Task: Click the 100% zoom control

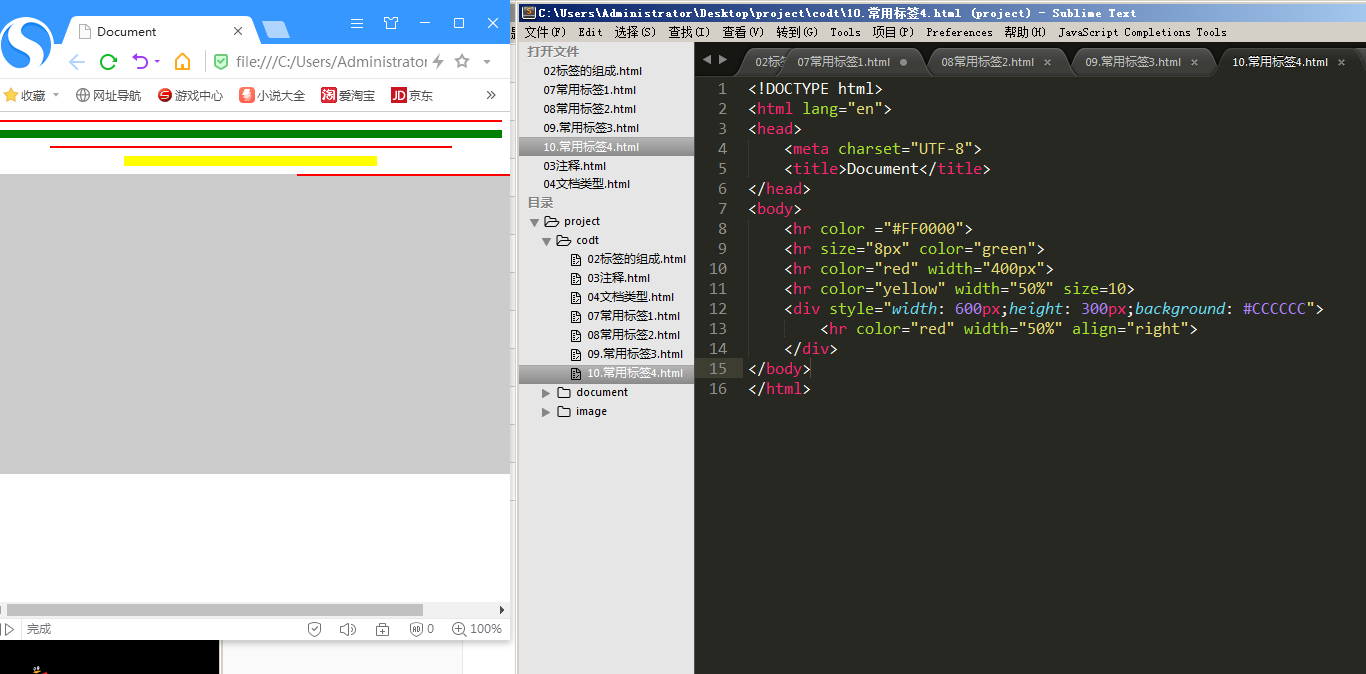Action: pyautogui.click(x=477, y=629)
